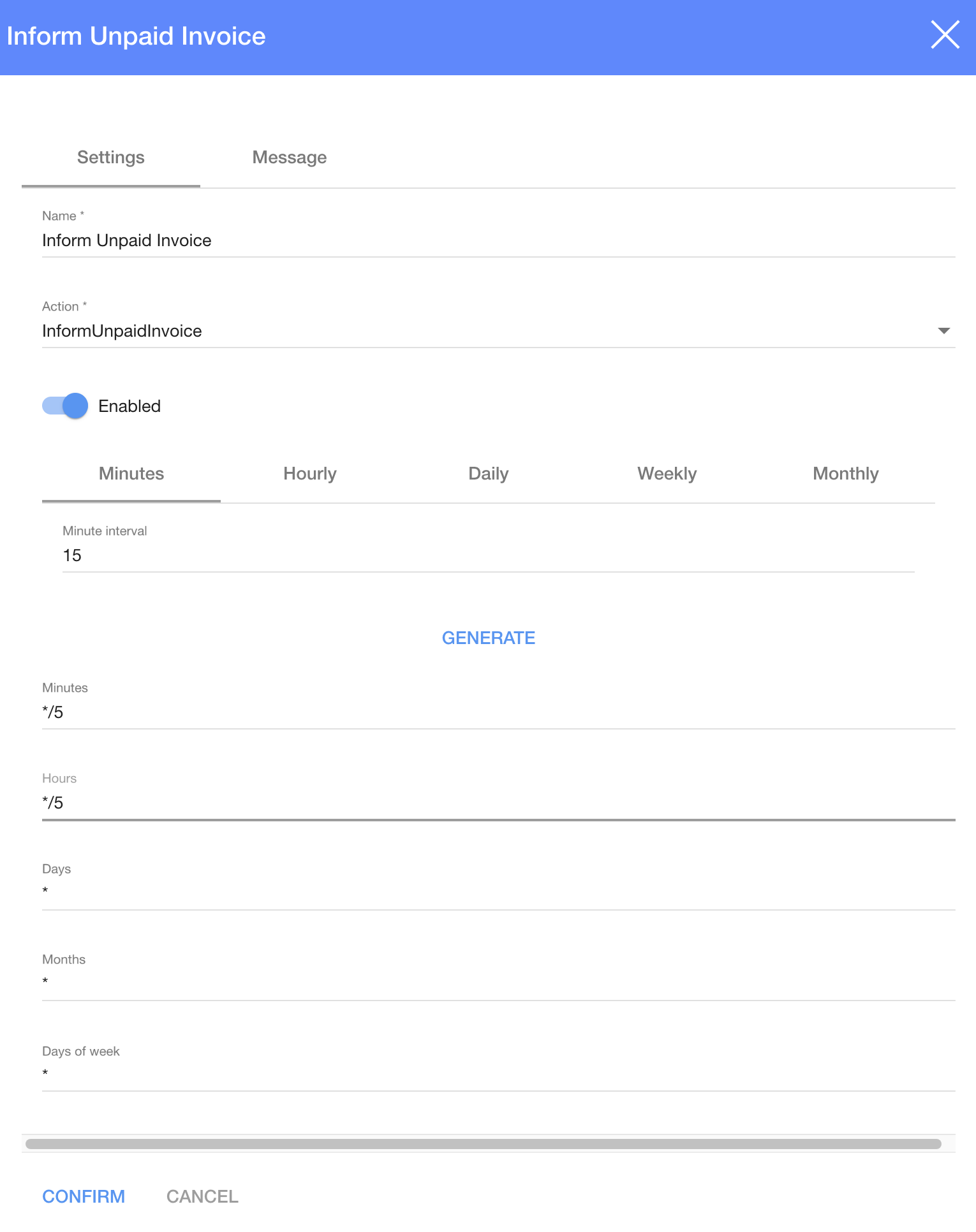The width and height of the screenshot is (976, 1232).
Task: Select the Hourly schedule tab
Action: [x=310, y=474]
